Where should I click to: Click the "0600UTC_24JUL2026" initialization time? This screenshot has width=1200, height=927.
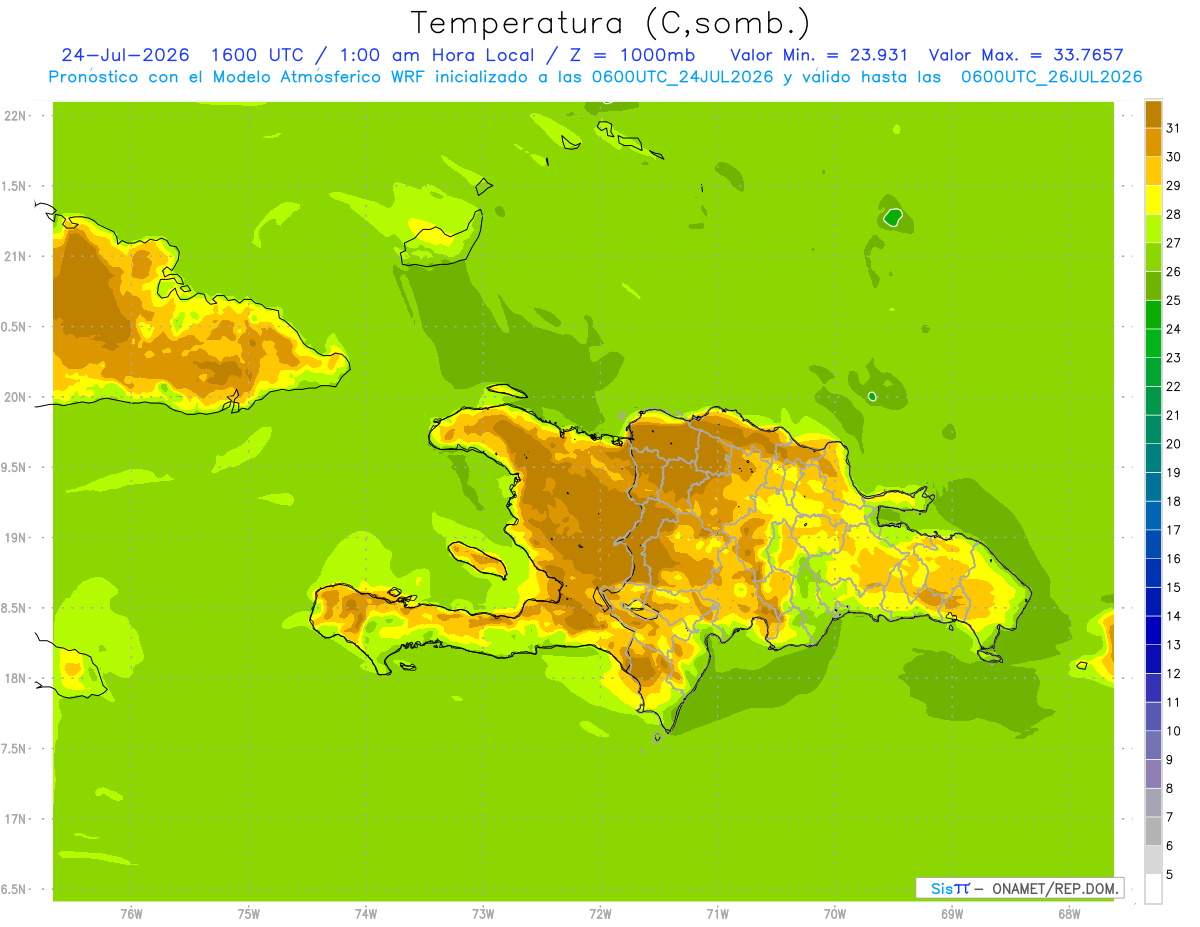coord(681,77)
